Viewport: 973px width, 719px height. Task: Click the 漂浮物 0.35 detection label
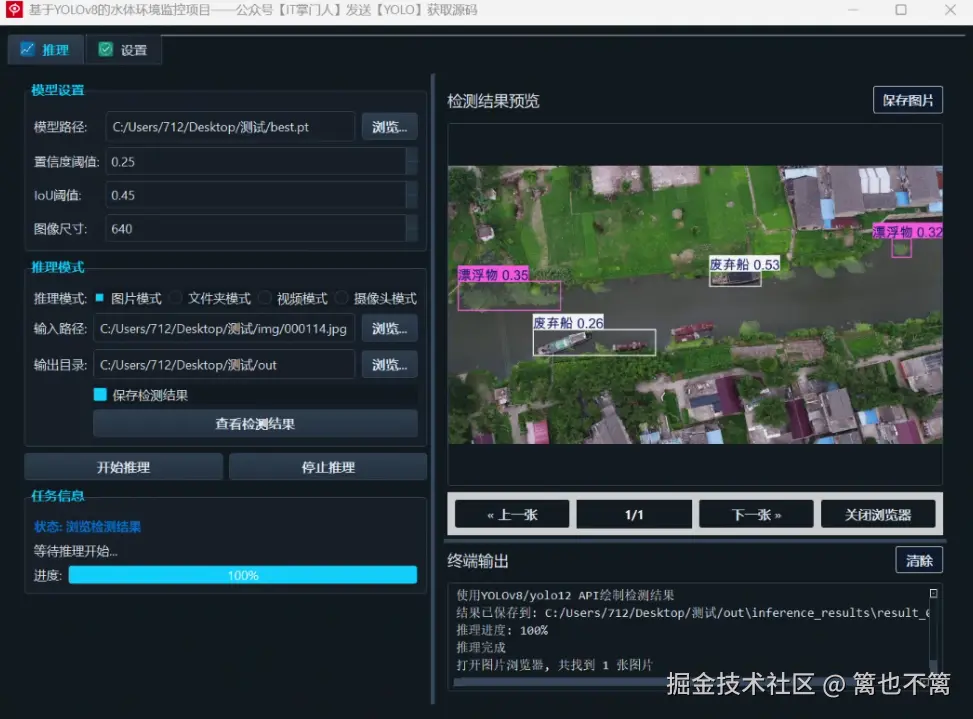[x=493, y=274]
